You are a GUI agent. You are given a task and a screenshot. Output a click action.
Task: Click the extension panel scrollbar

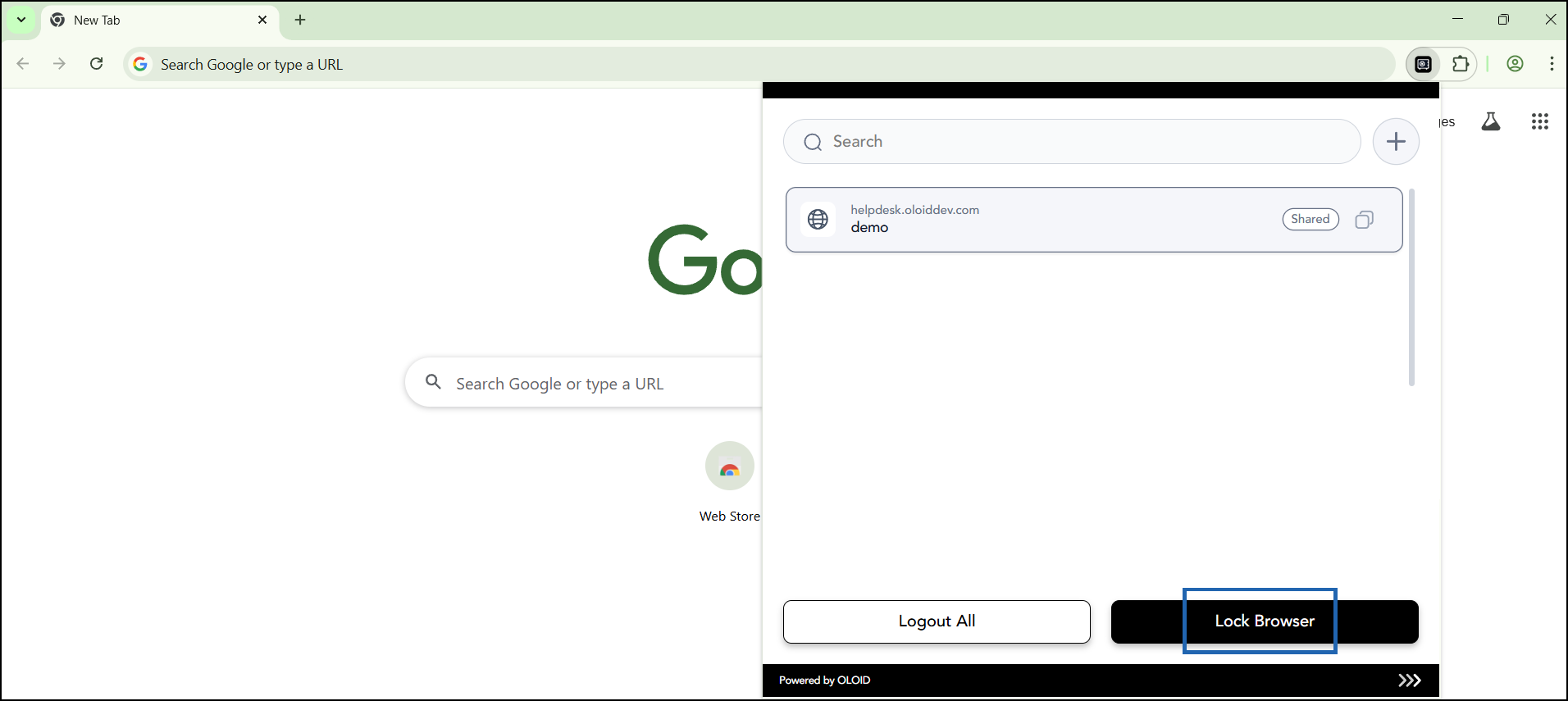click(1411, 287)
